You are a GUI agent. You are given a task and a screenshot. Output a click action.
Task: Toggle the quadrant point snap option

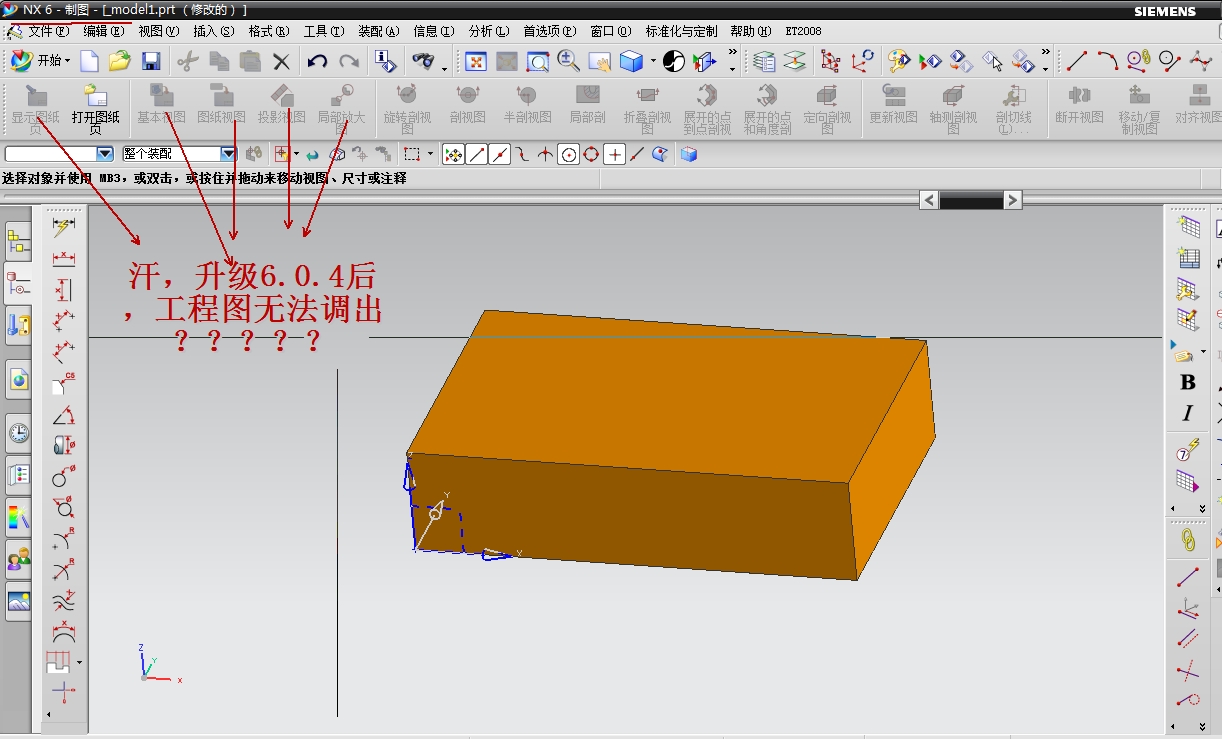click(x=592, y=154)
